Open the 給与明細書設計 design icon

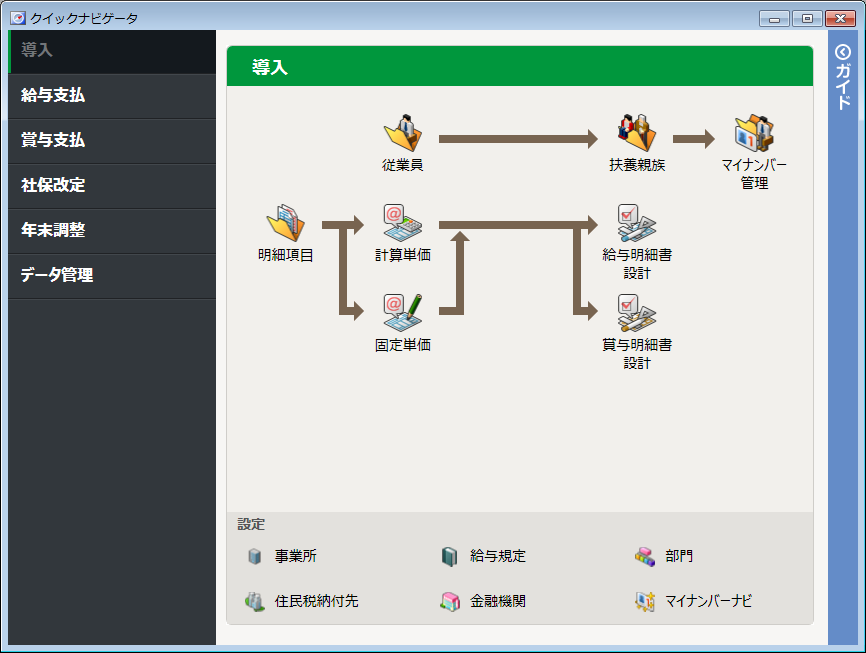click(637, 223)
